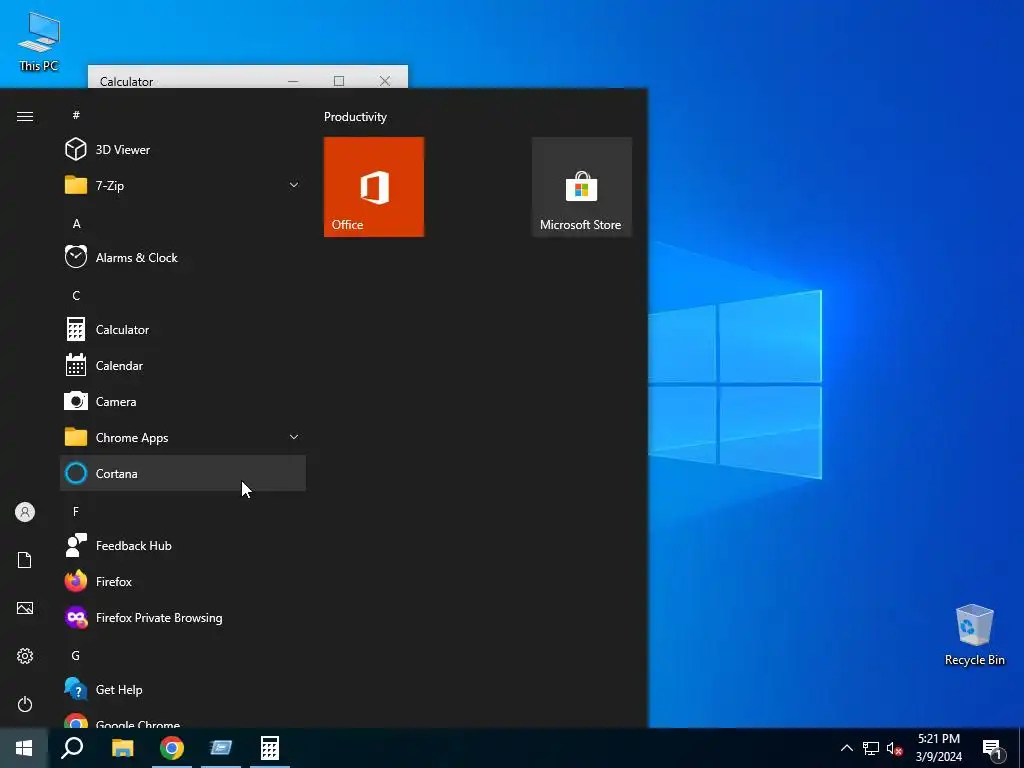Open Settings gear in Start sidebar
Viewport: 1024px width, 768px height.
coord(25,656)
